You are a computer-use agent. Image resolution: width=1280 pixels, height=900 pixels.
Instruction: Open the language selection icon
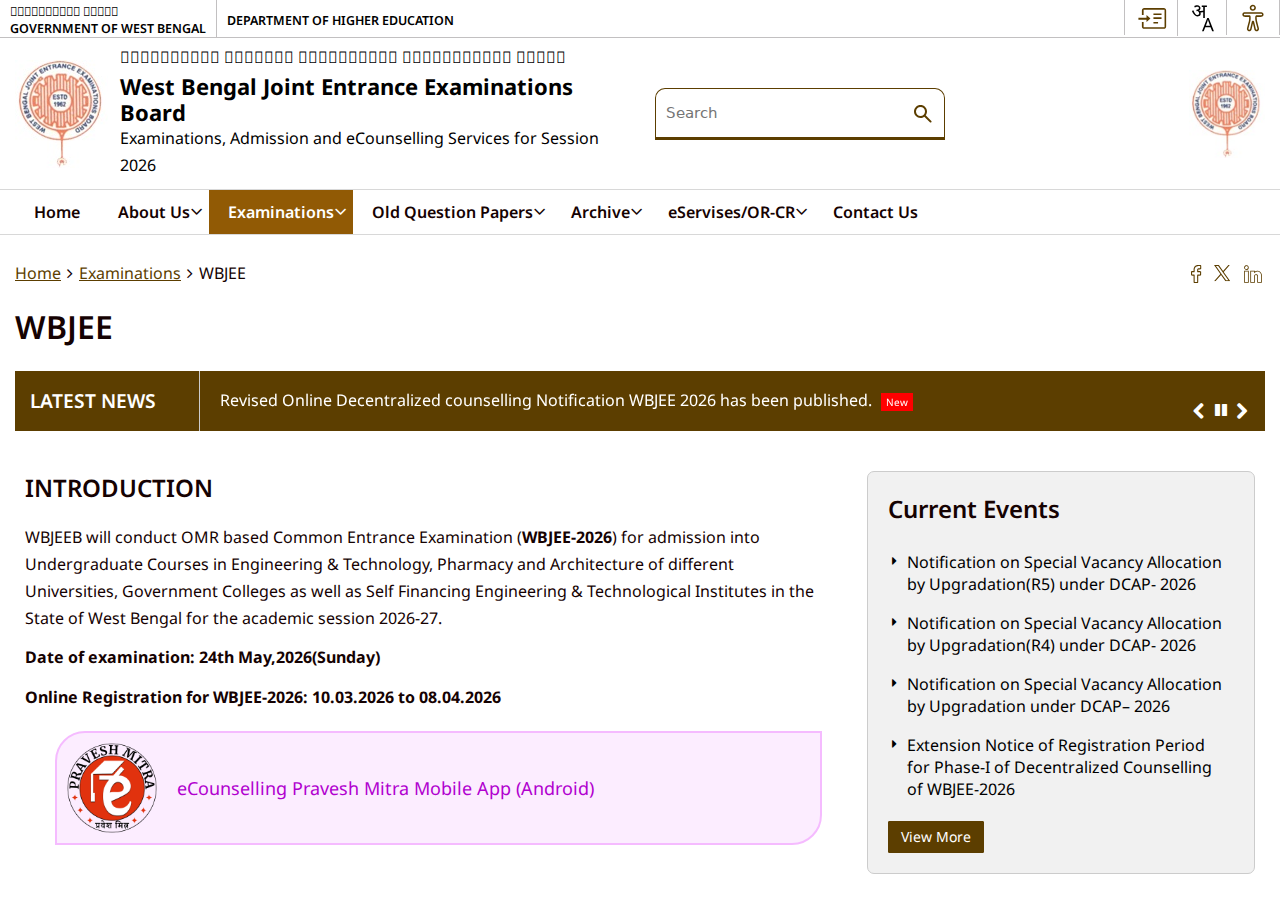click(x=1203, y=18)
